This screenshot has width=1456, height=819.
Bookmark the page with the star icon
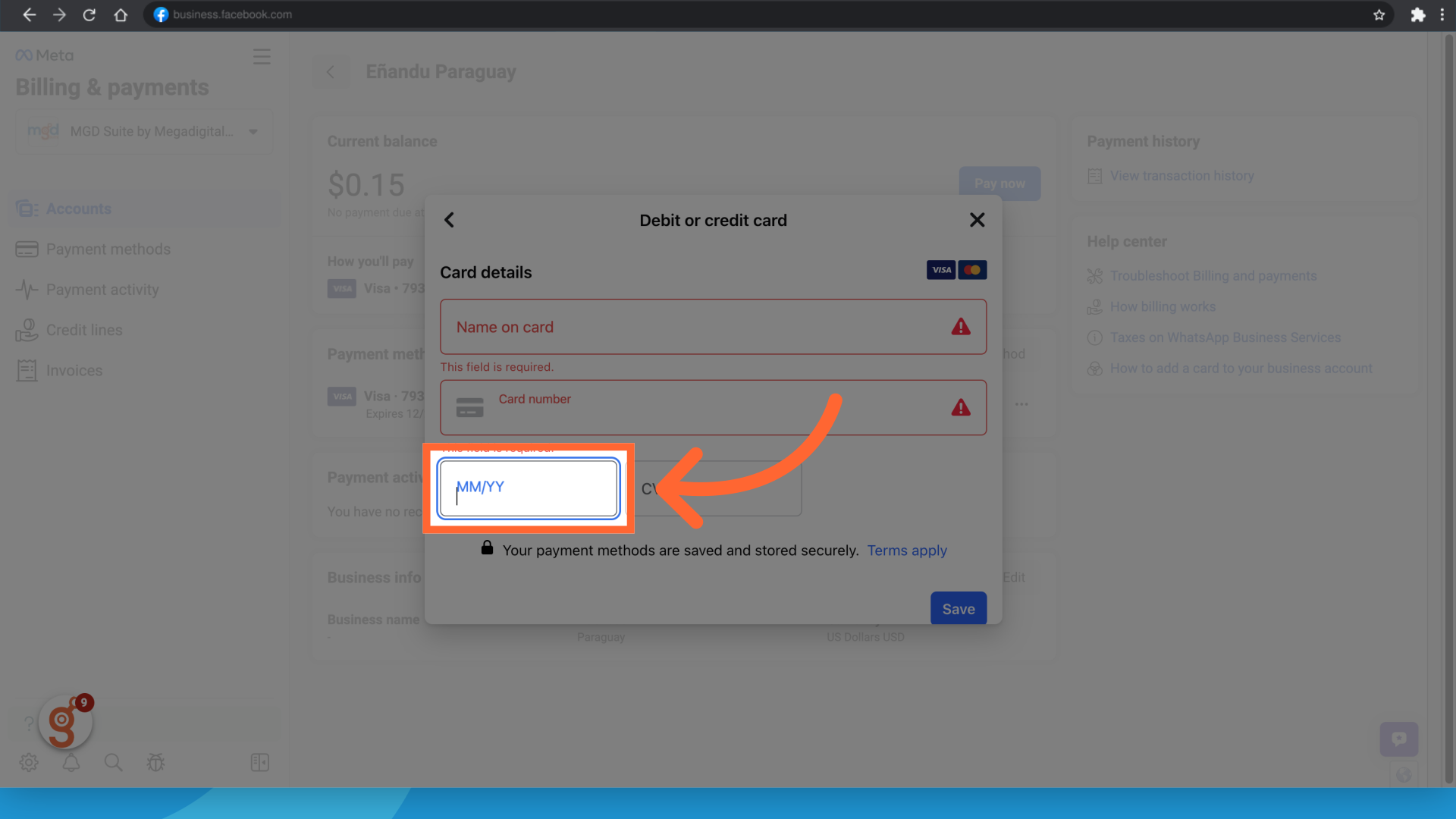pyautogui.click(x=1379, y=14)
